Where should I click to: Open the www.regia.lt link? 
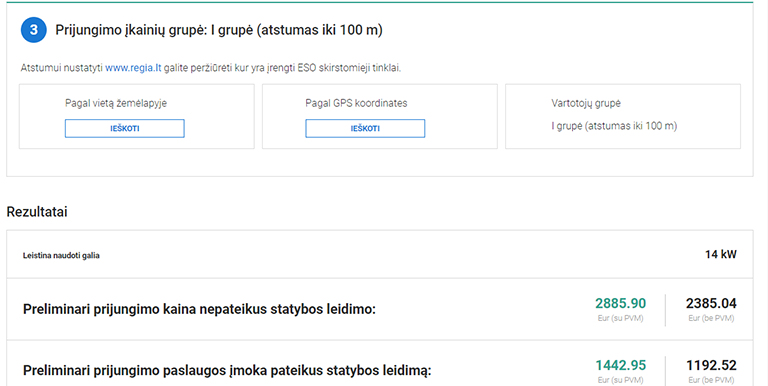133,68
